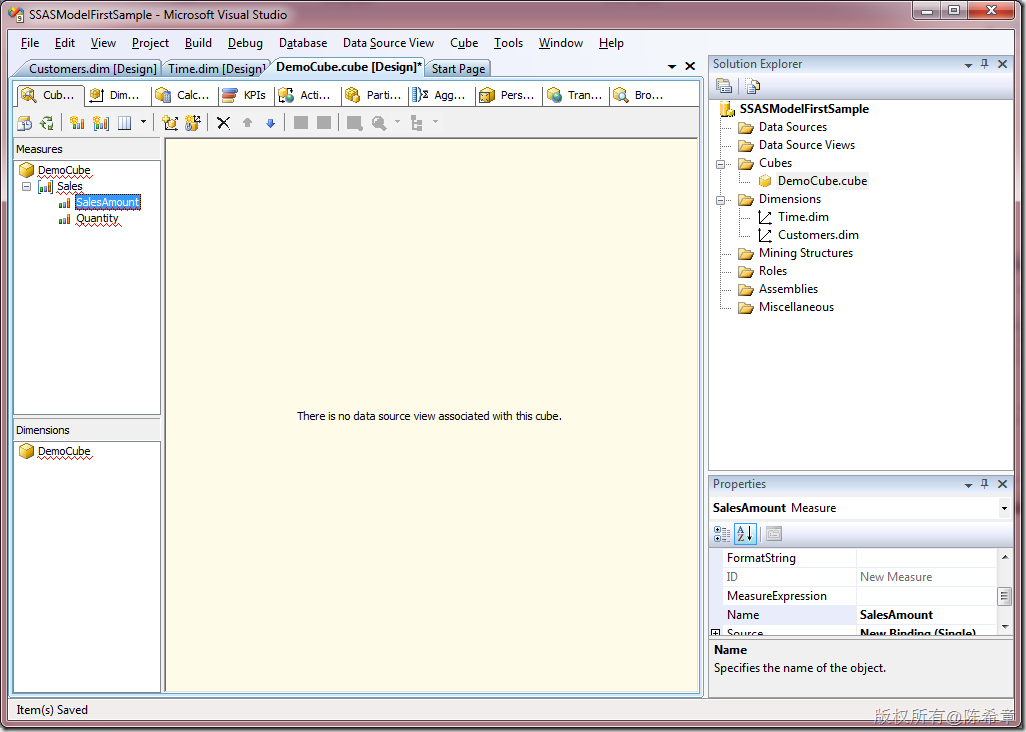This screenshot has width=1026, height=732.
Task: Open the Window menu
Action: tap(561, 43)
